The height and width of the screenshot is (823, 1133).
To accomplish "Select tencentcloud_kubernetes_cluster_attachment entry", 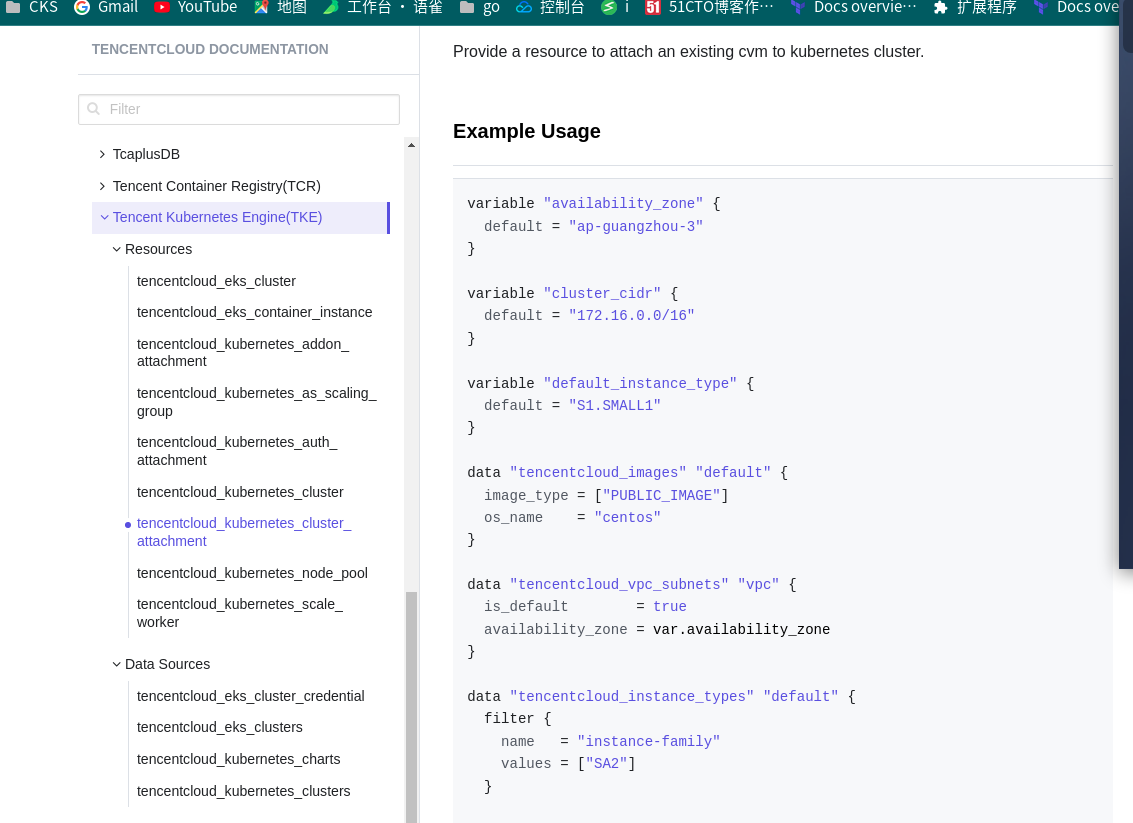I will (x=244, y=532).
